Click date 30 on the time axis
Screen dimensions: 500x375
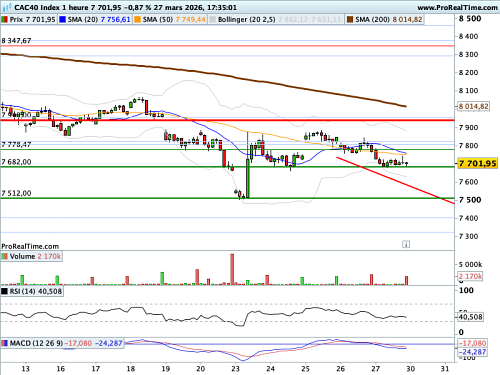(x=411, y=369)
